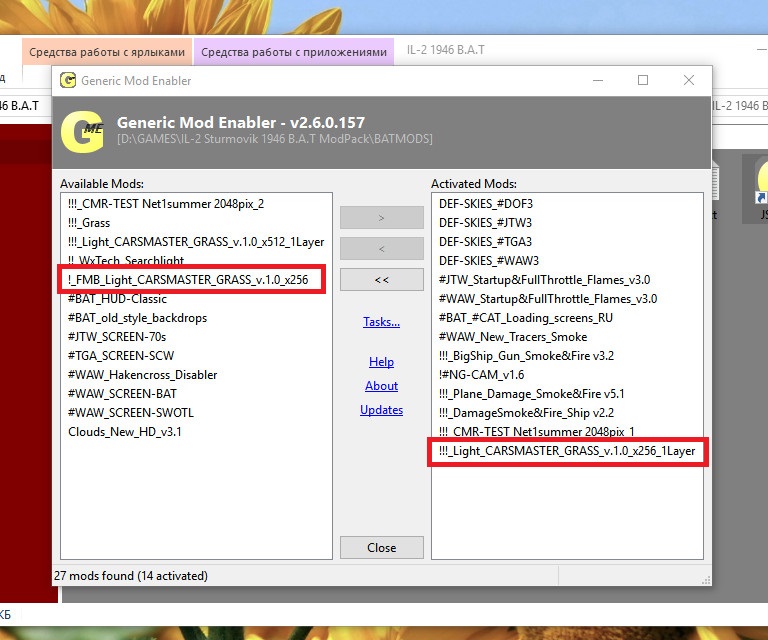
Task: Open the Help link
Action: tap(382, 362)
